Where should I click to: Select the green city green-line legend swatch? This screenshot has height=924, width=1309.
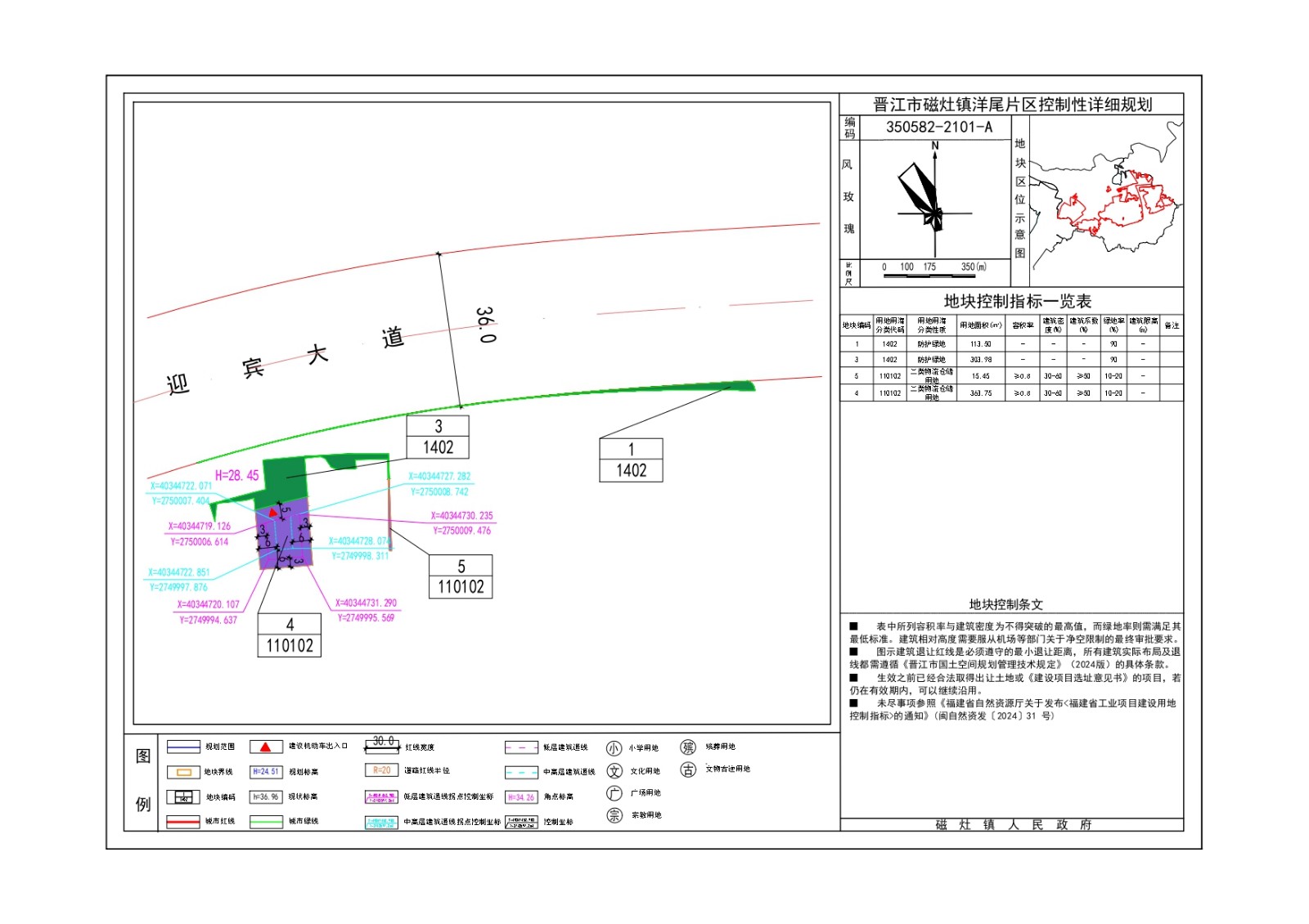point(266,821)
